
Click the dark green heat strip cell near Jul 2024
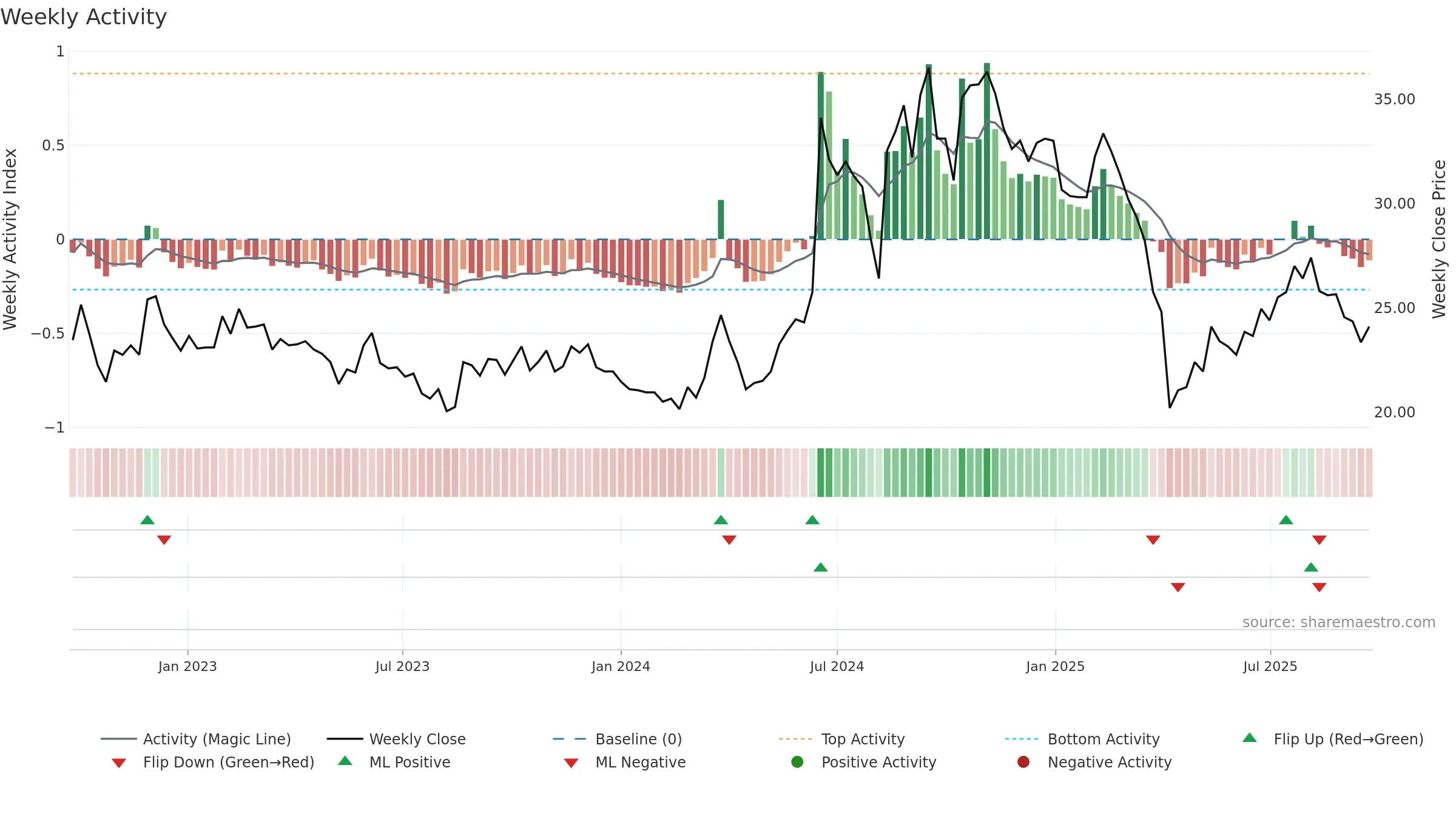pyautogui.click(x=821, y=473)
